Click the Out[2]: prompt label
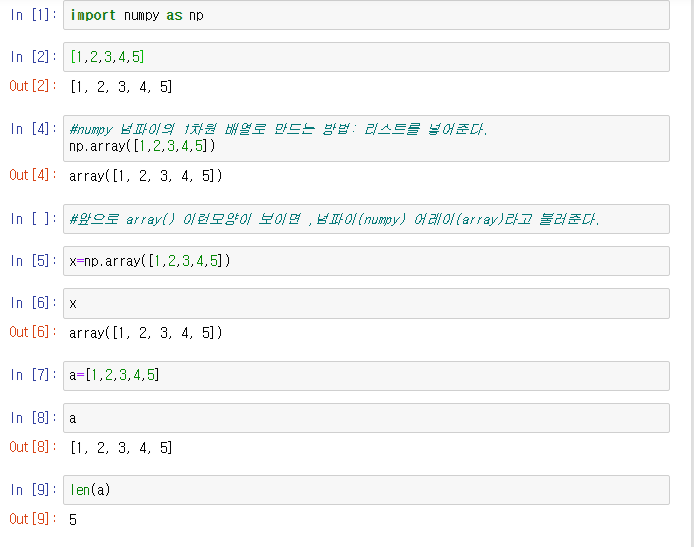The image size is (694, 547). tap(33, 86)
